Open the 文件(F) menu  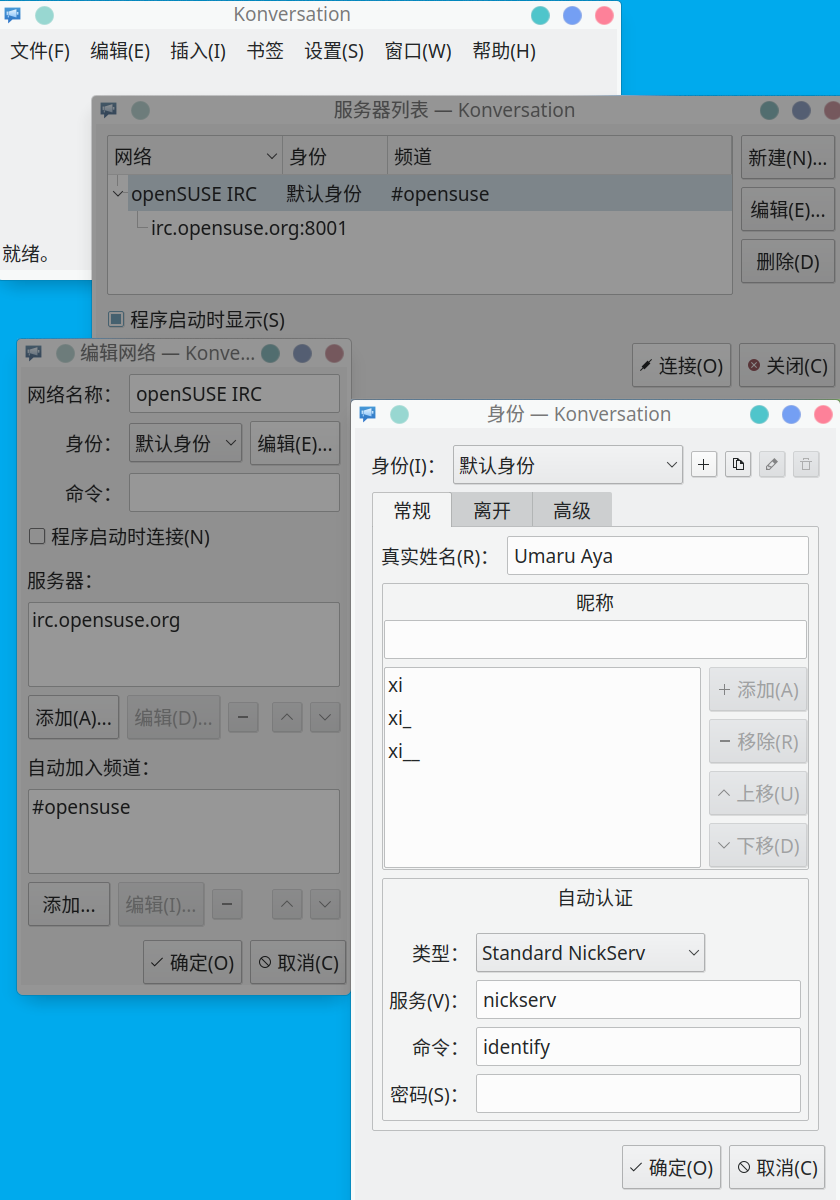[x=40, y=52]
